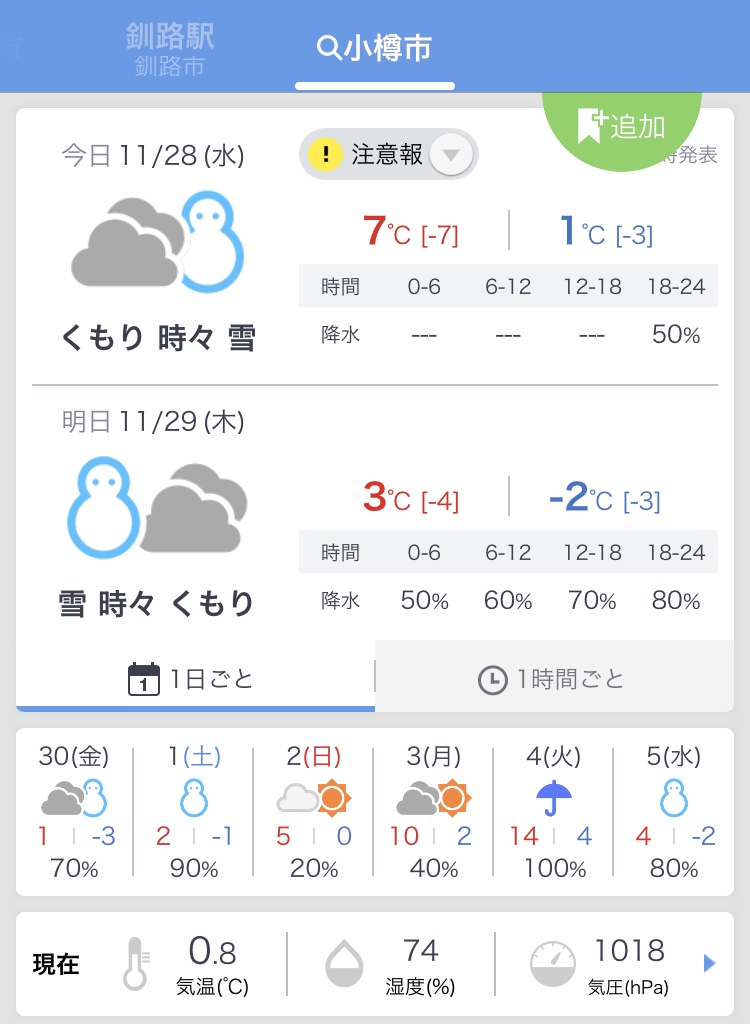750x1024 pixels.
Task: Tap the humidity droplet icon
Action: pos(344,964)
